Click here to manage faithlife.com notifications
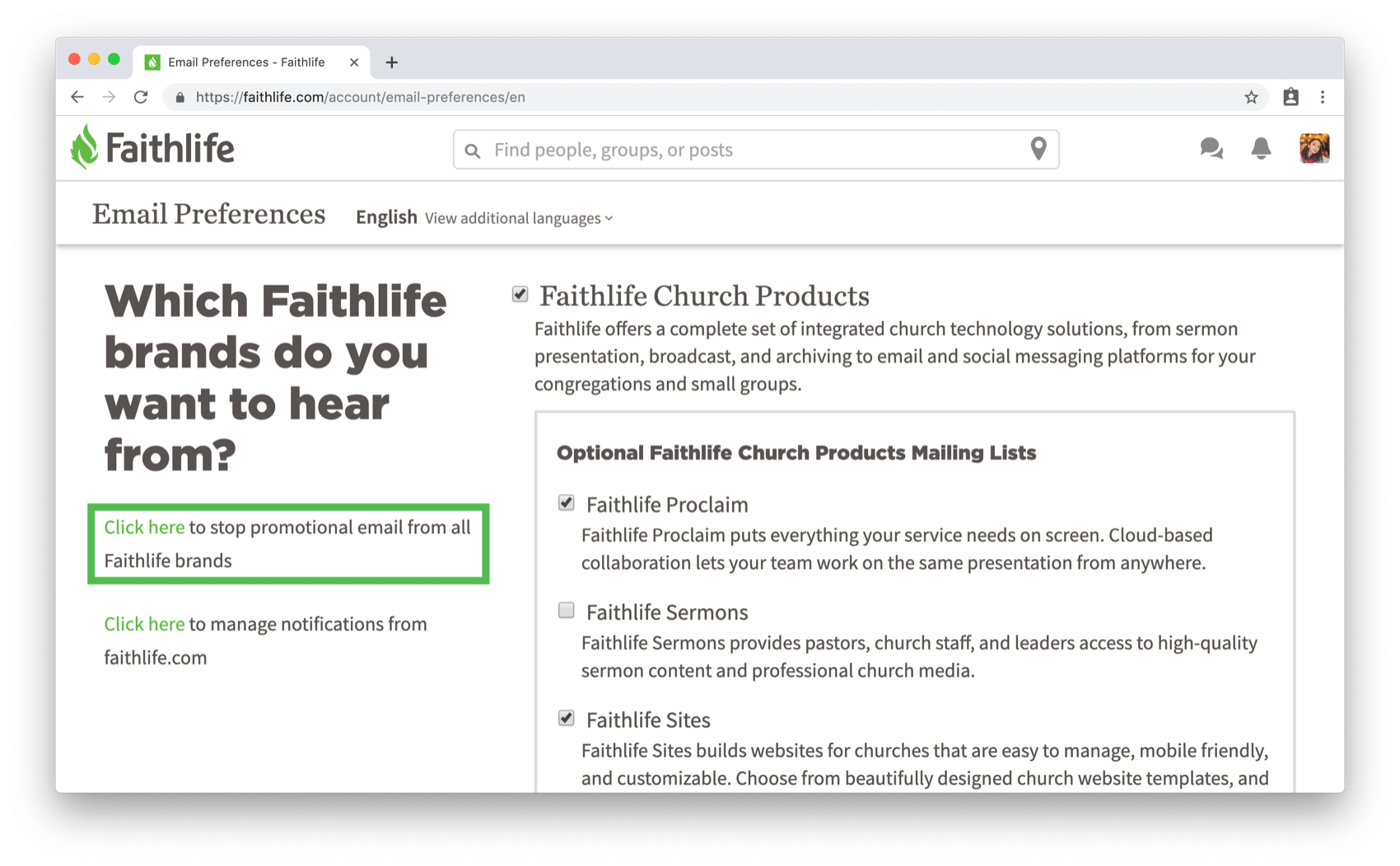Screen dimensions: 1400x866 [144, 624]
